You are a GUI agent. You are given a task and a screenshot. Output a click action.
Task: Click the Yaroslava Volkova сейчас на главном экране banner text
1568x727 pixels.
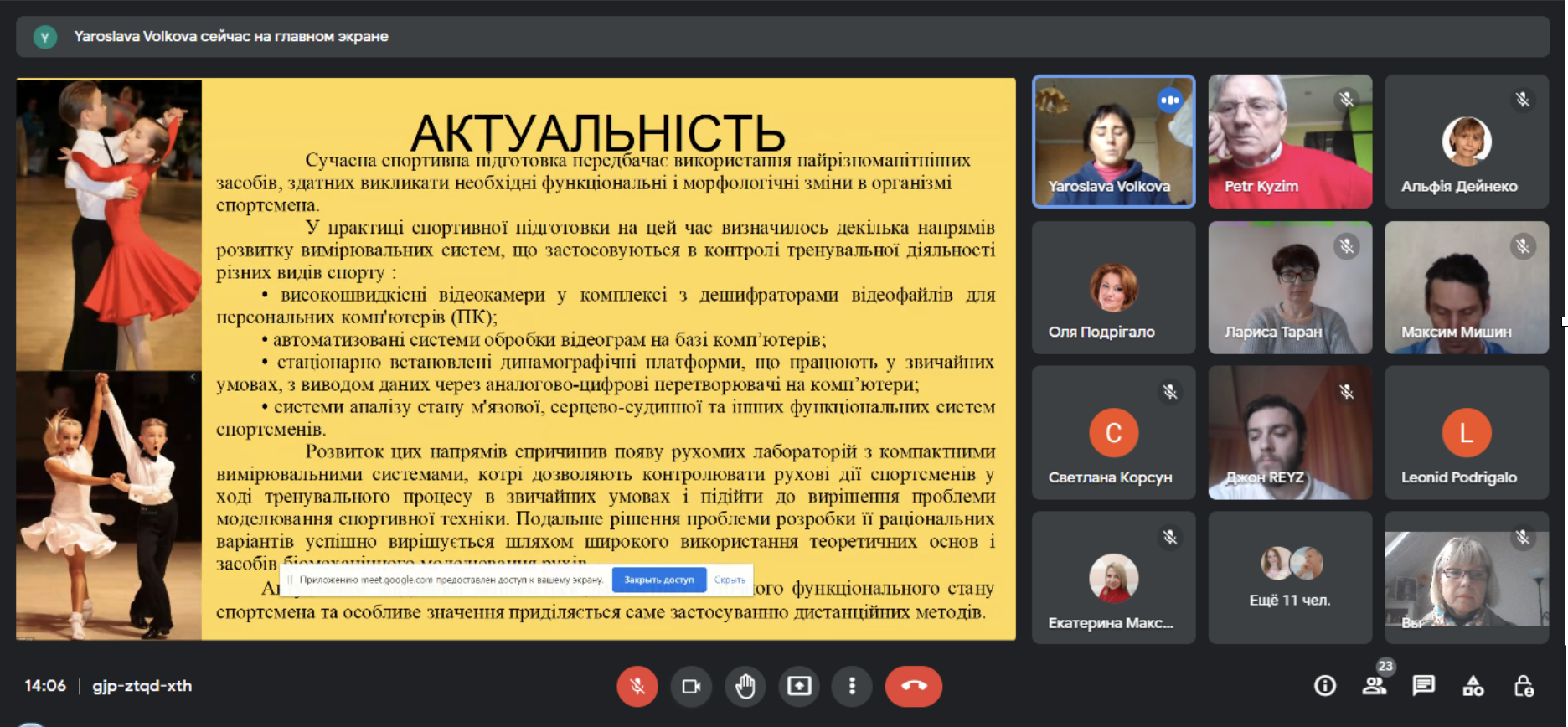click(231, 37)
